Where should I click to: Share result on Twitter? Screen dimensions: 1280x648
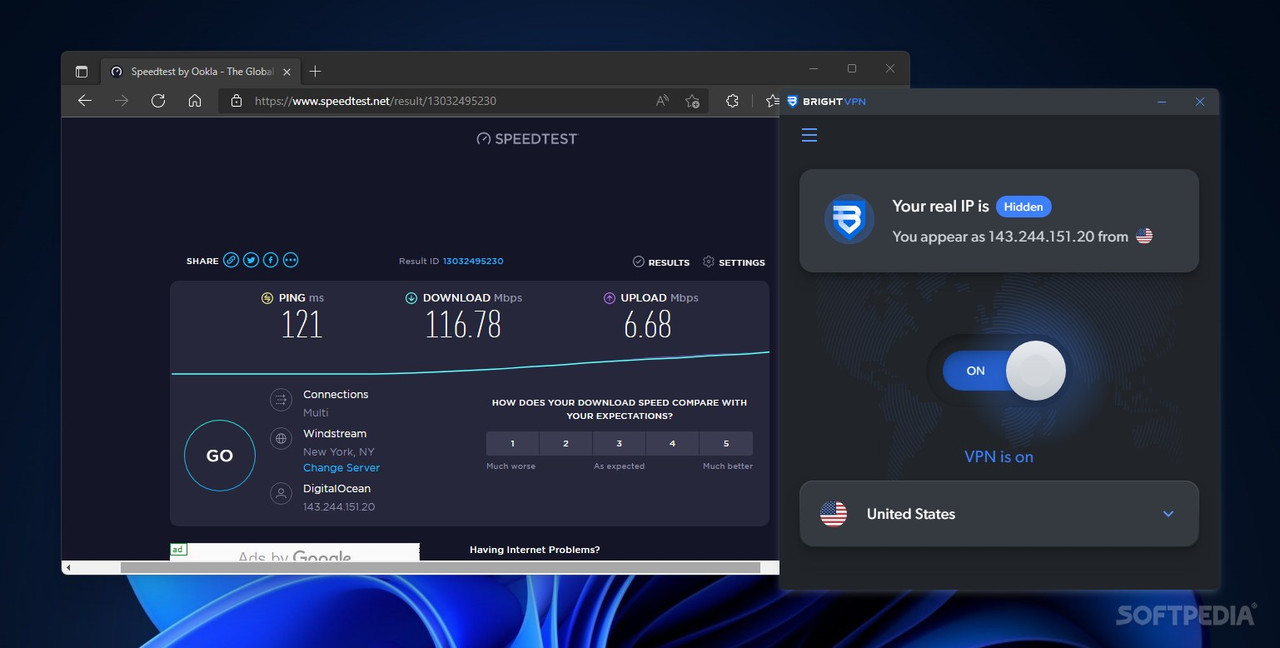coord(251,260)
